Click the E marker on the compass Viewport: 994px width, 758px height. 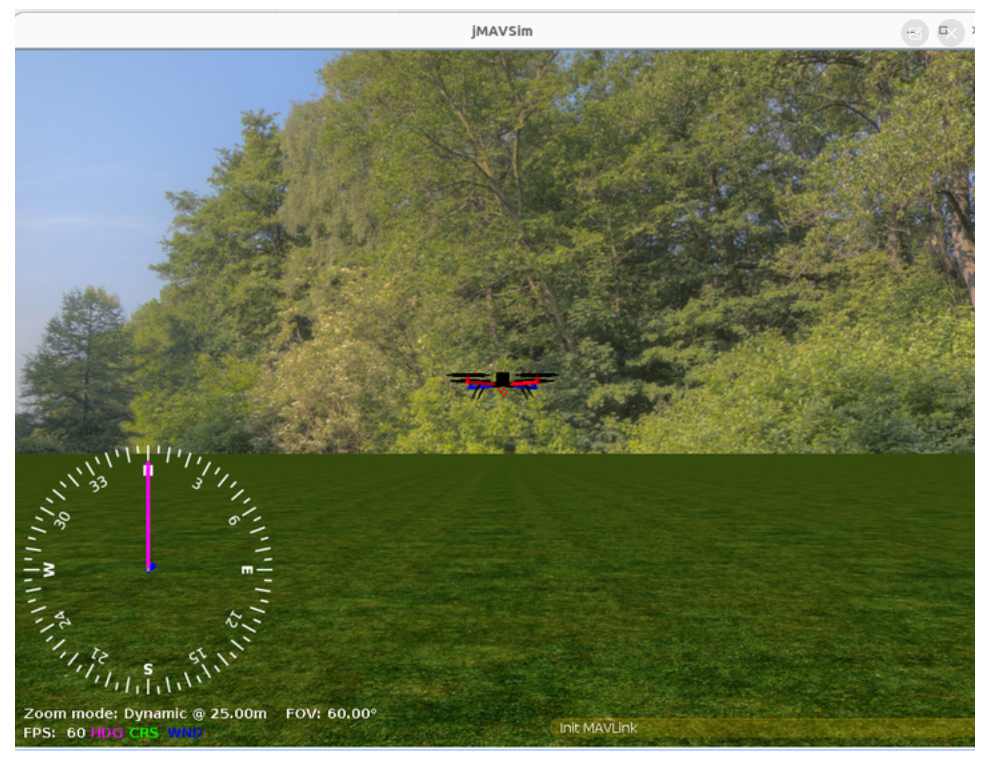coord(247,570)
